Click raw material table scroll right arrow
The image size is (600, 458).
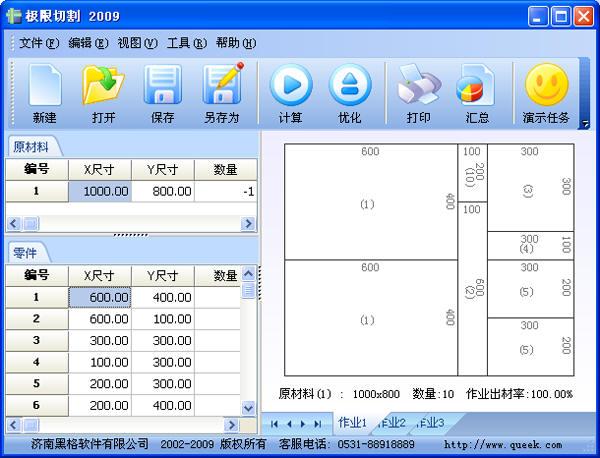pos(248,223)
